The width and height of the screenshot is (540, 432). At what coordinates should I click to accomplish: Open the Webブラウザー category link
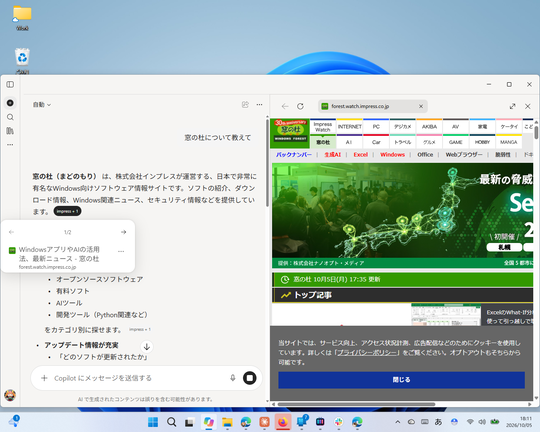point(464,155)
